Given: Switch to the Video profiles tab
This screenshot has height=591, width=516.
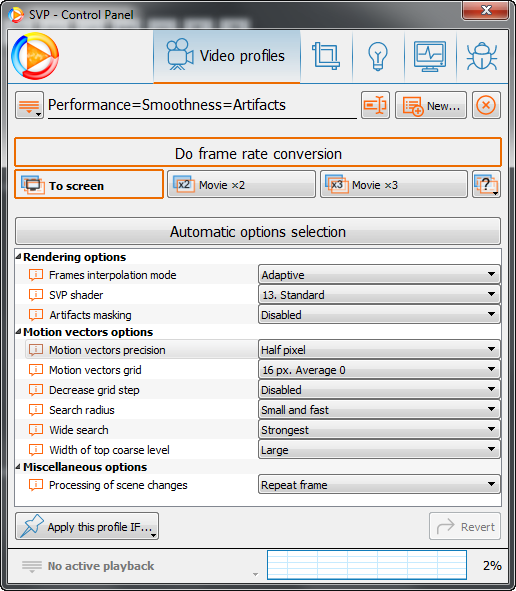Looking at the screenshot, I should click(227, 56).
